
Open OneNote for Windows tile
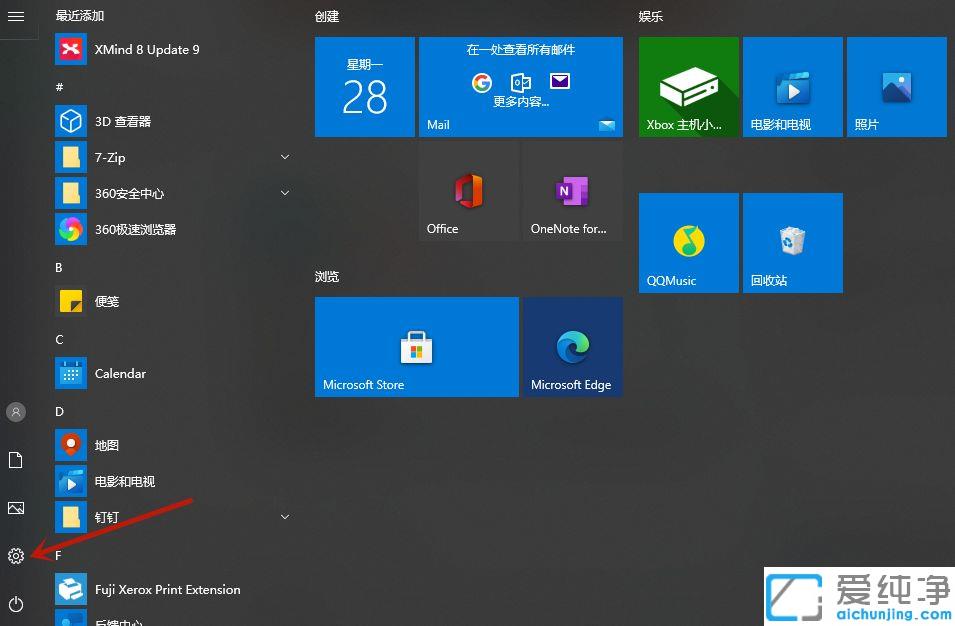[x=571, y=190]
